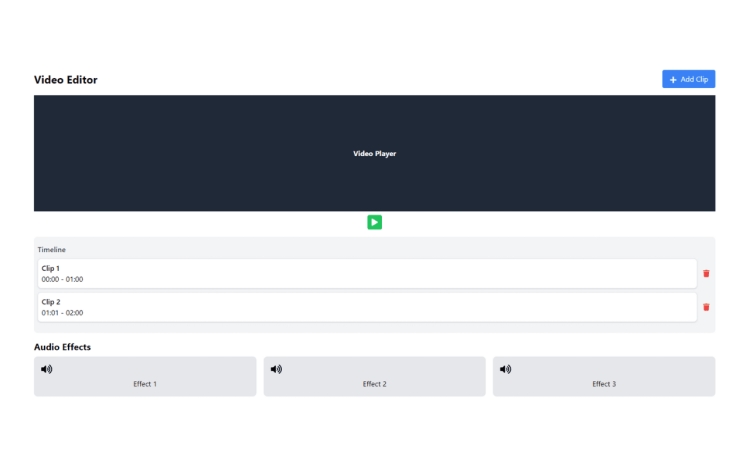
Task: Click the green play button
Action: click(x=375, y=222)
